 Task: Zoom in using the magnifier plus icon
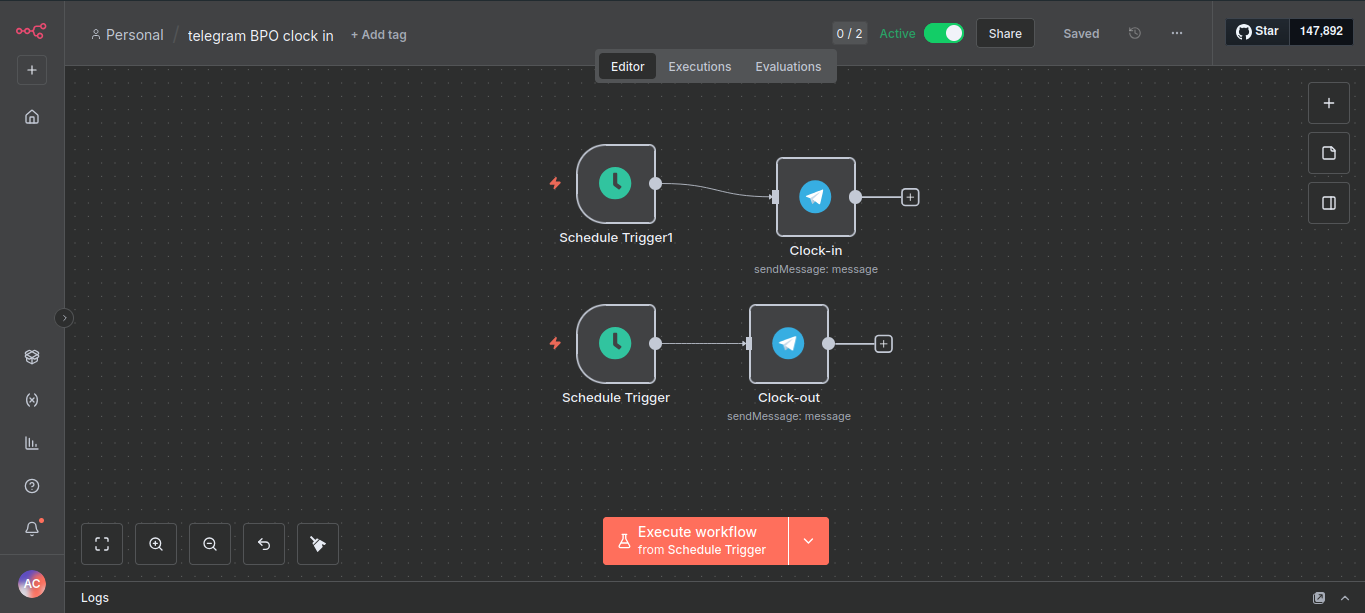coord(155,543)
